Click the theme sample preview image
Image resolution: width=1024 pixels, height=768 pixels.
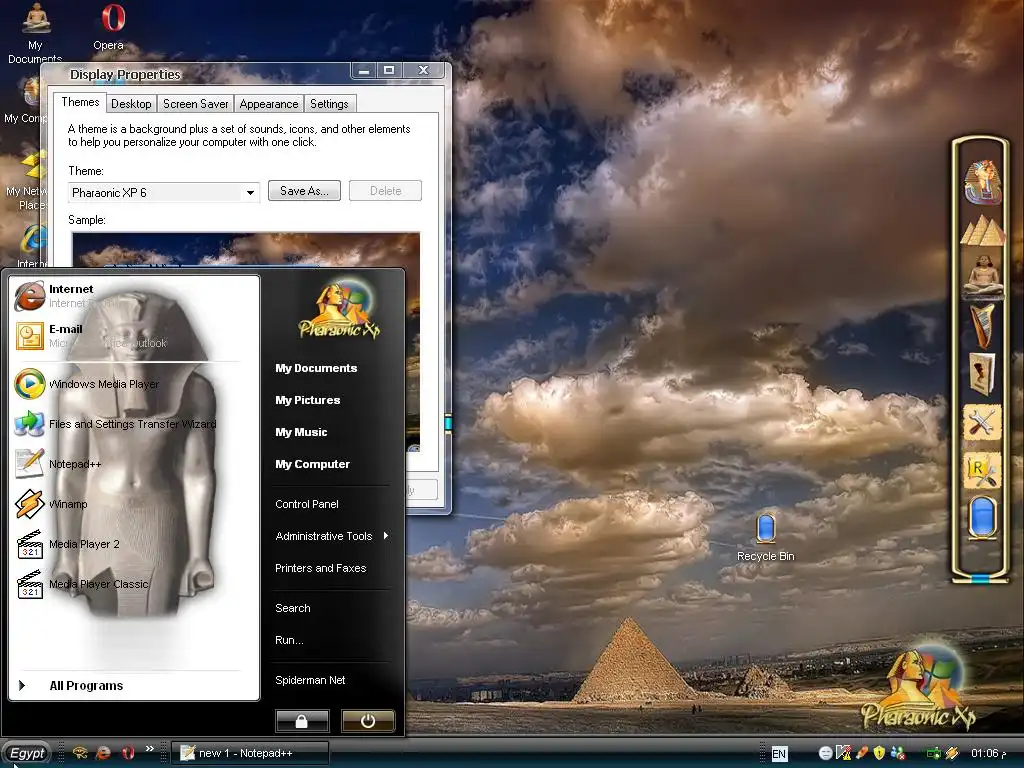click(246, 249)
